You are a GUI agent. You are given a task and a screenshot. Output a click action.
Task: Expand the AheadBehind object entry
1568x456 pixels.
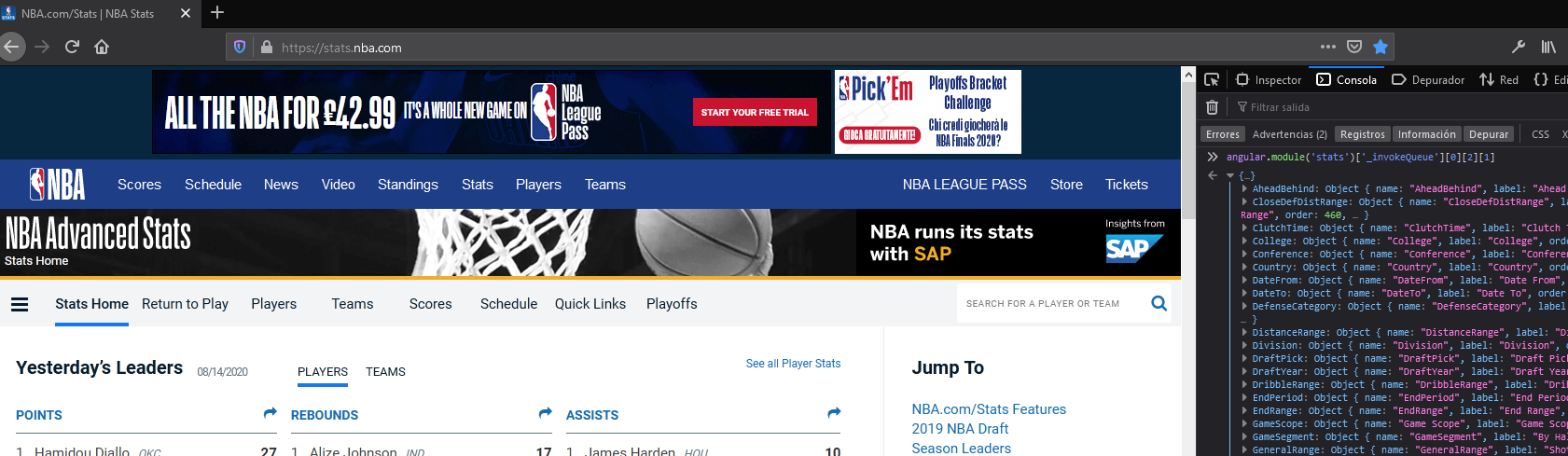[1244, 188]
